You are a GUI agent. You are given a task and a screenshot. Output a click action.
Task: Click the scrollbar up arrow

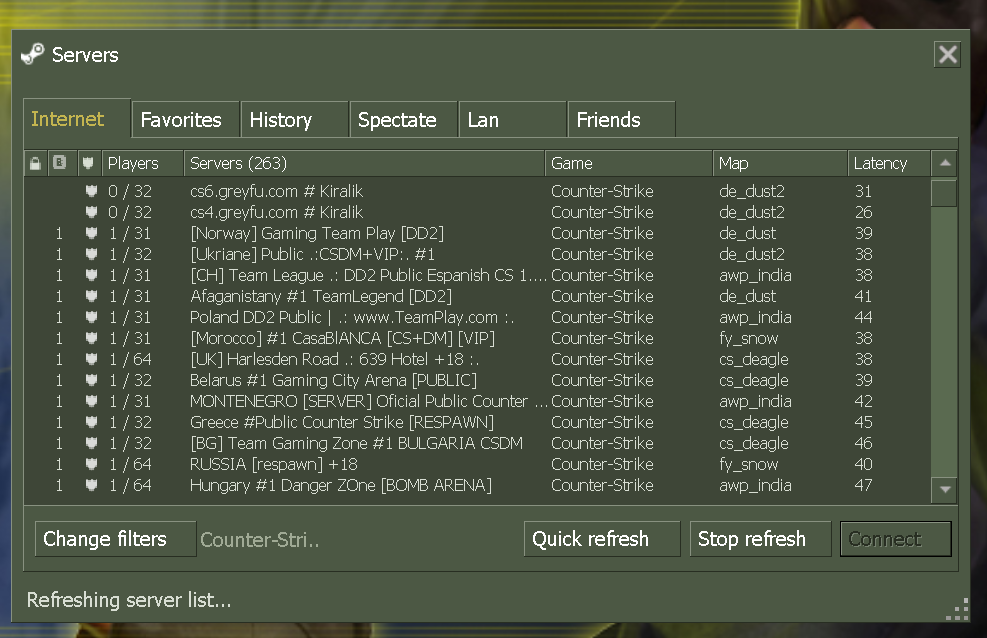(x=944, y=164)
